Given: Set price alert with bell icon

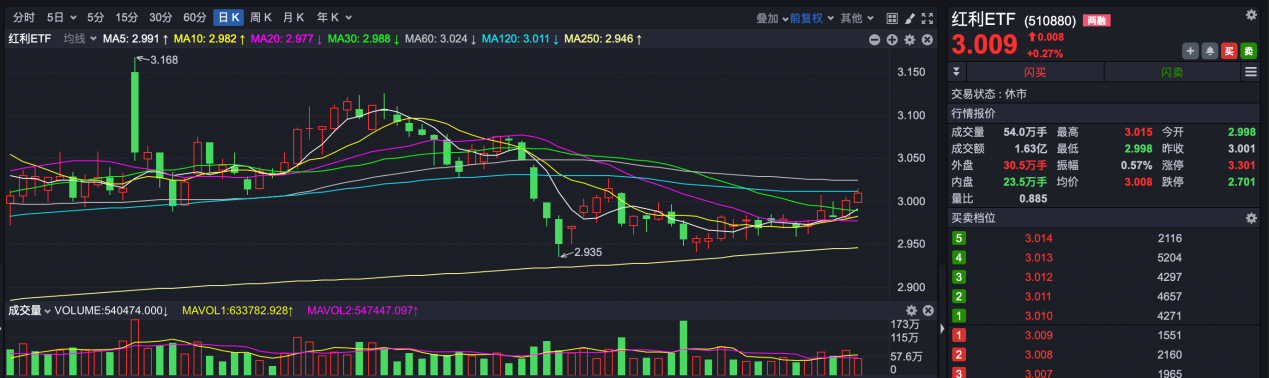Looking at the screenshot, I should click(1210, 51).
